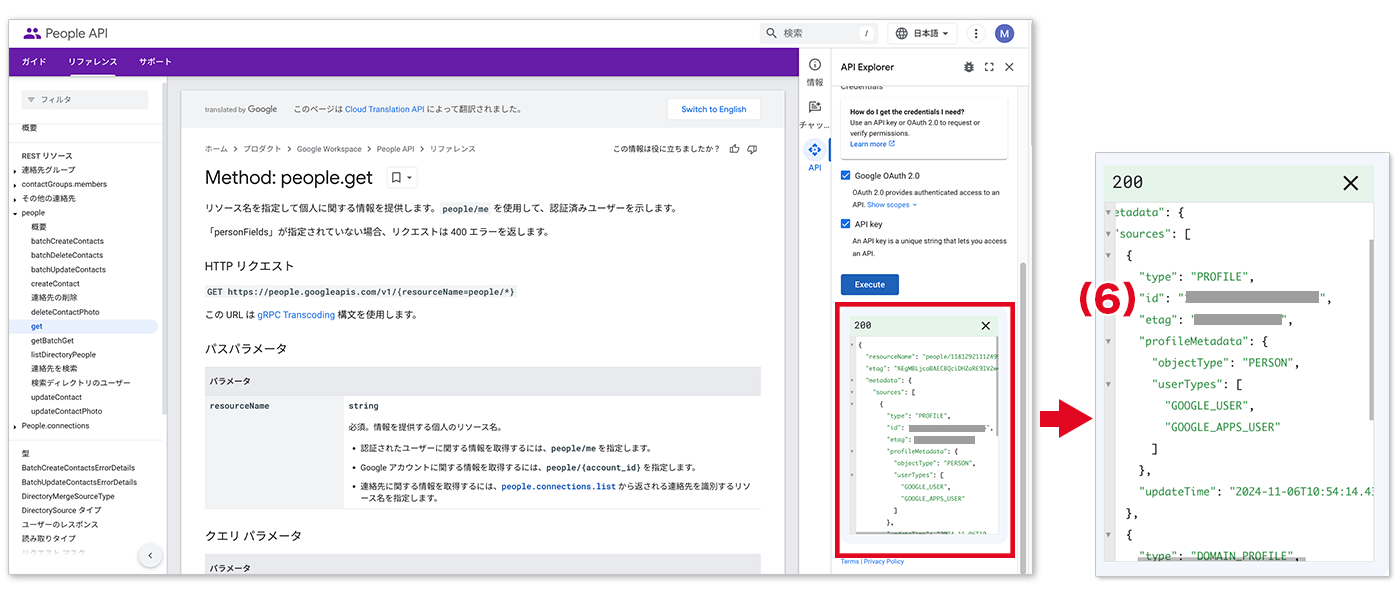
Task: Click the bug report icon in API Explorer
Action: coord(968,67)
